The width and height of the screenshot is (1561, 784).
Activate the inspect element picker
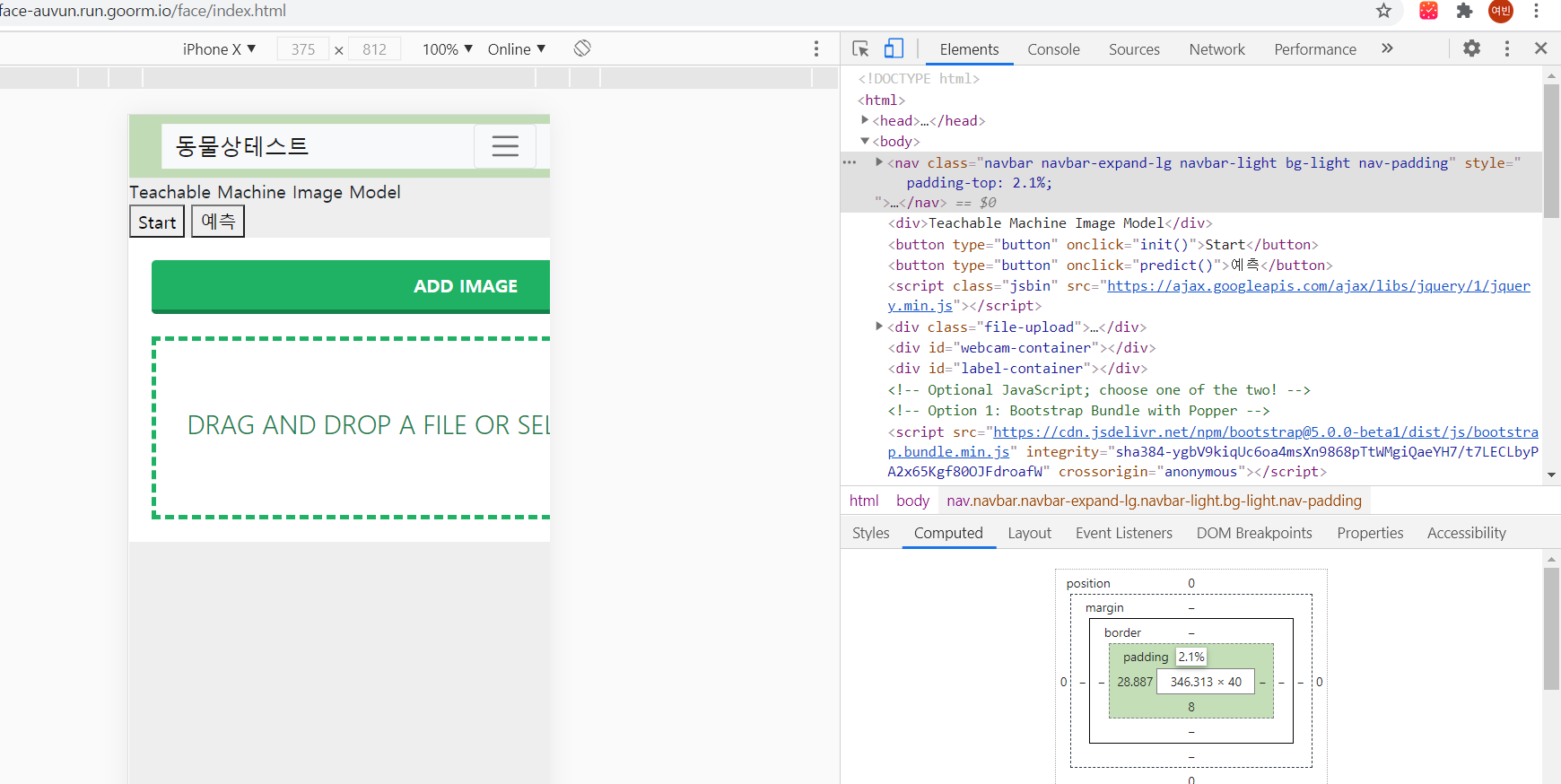pyautogui.click(x=860, y=48)
